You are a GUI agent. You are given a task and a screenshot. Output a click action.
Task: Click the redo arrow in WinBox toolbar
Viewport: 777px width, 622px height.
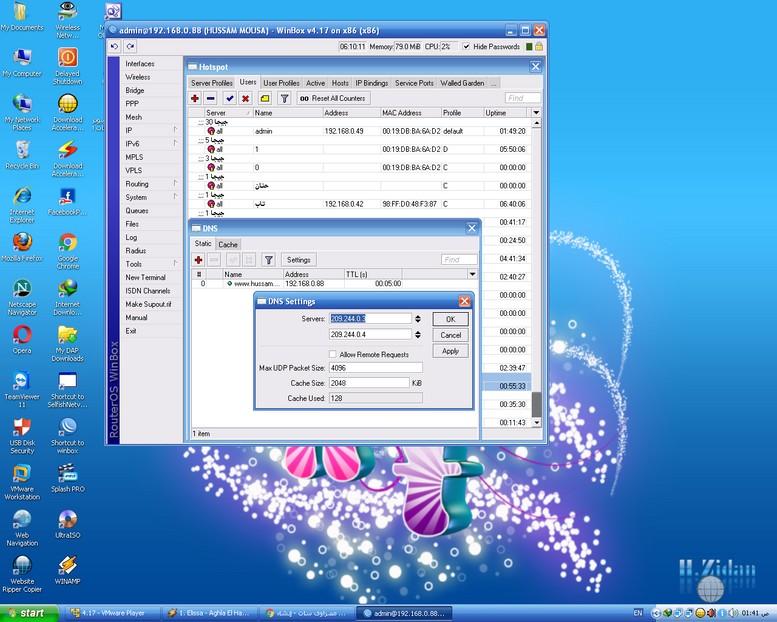point(130,47)
